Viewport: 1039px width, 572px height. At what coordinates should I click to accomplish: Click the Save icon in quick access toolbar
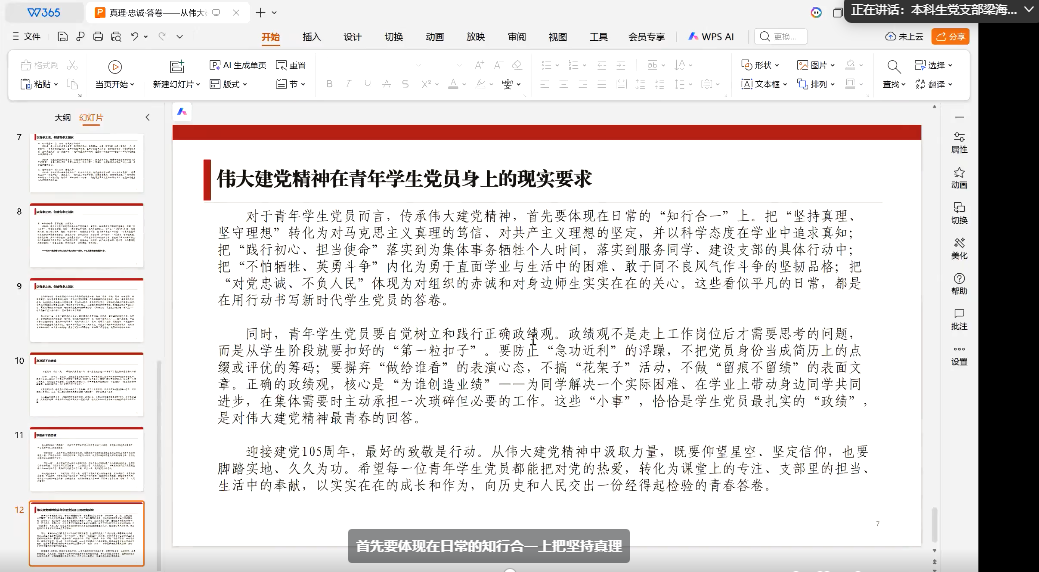pos(63,37)
